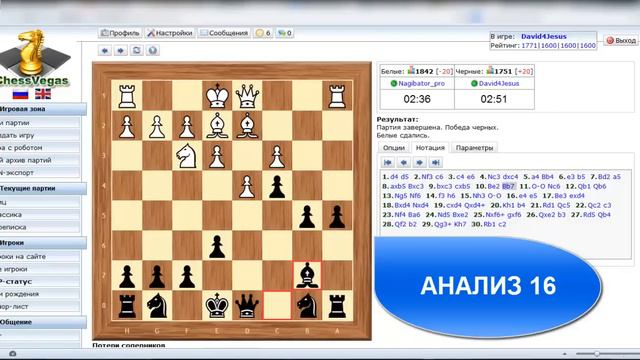Open the Профиль toolbar button

coord(120,33)
